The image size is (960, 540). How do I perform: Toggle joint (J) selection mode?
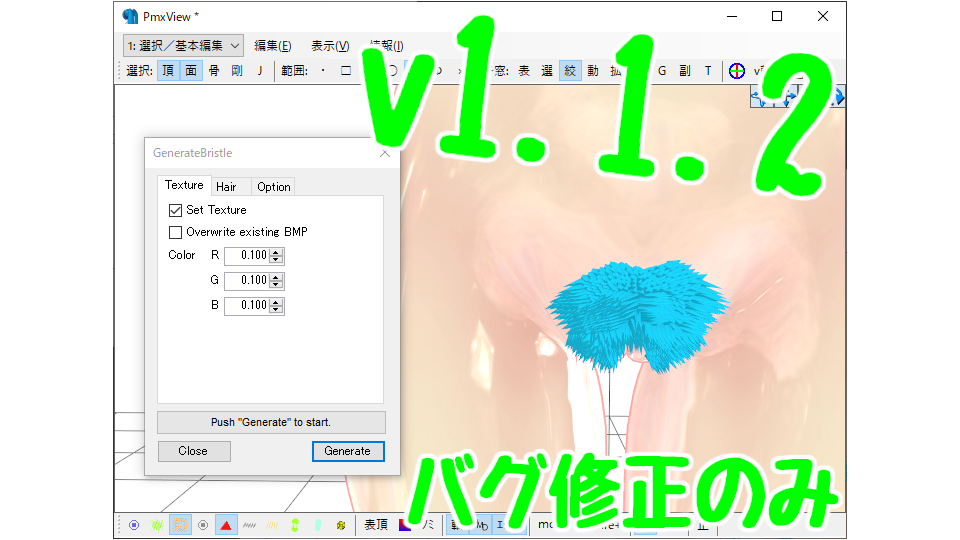(260, 71)
